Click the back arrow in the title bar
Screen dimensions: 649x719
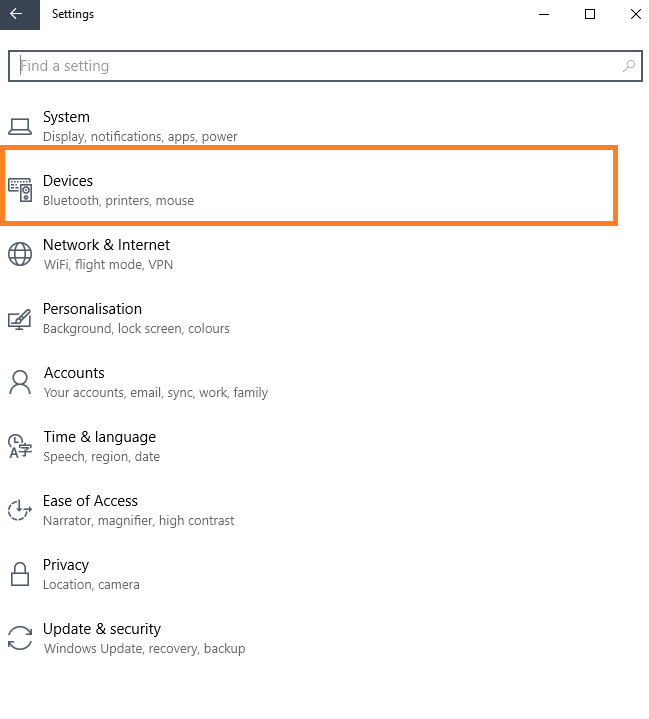point(17,14)
